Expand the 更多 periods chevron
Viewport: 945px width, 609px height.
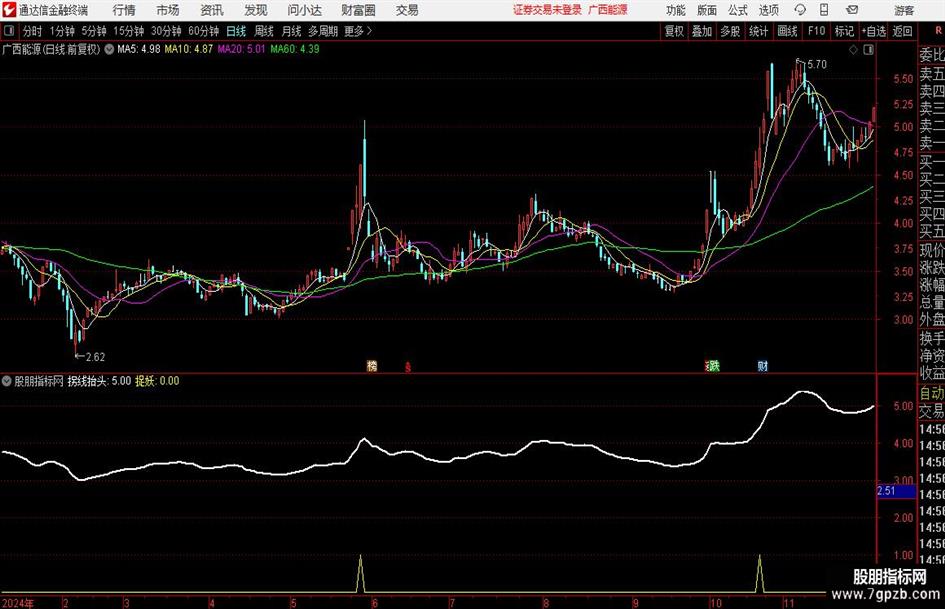click(x=359, y=31)
